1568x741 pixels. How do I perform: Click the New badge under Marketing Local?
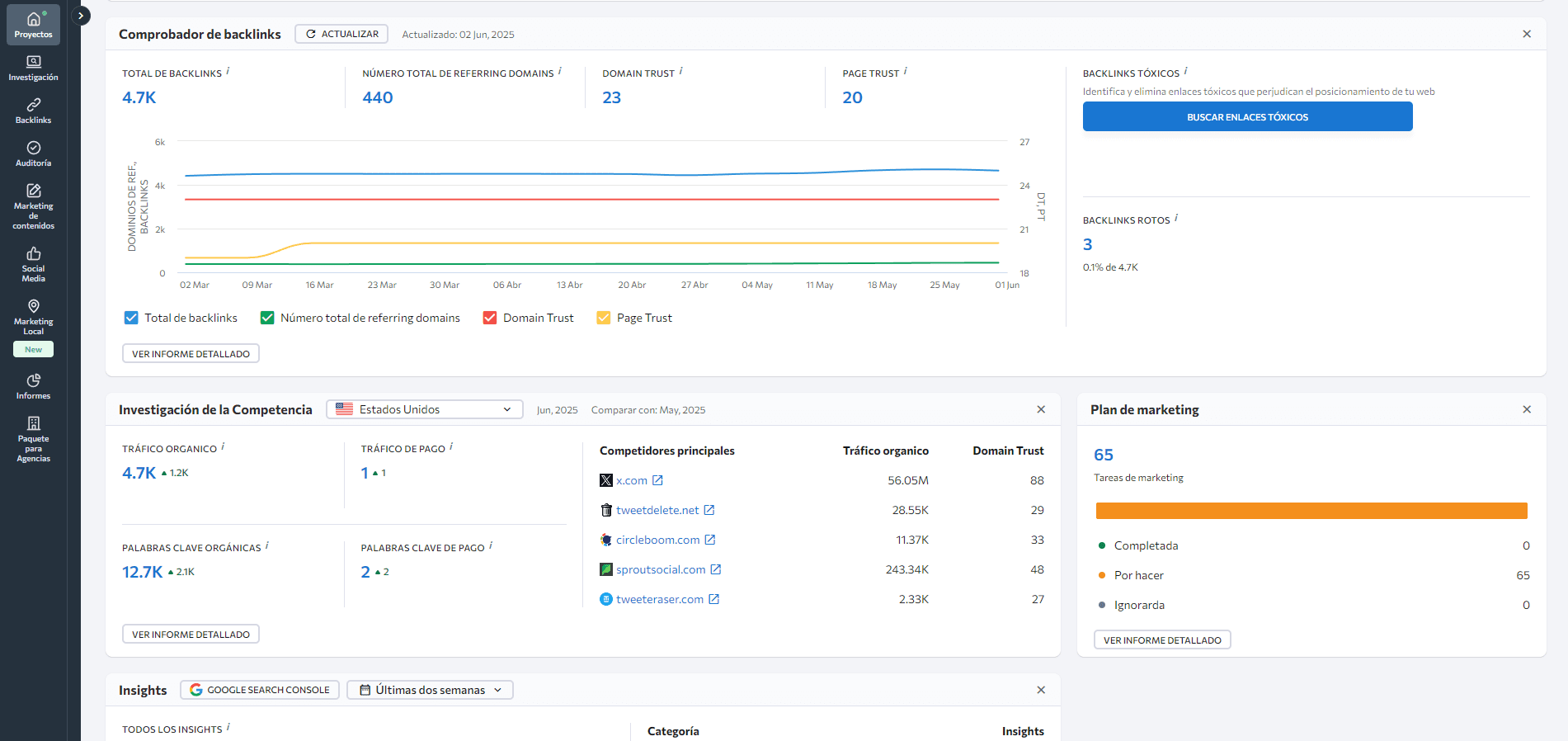[33, 349]
